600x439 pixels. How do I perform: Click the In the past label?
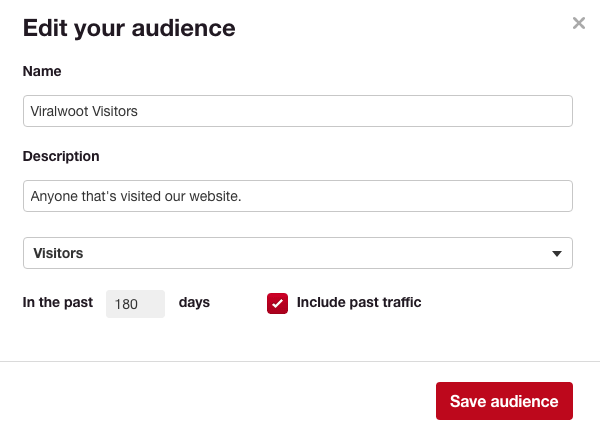pos(58,302)
